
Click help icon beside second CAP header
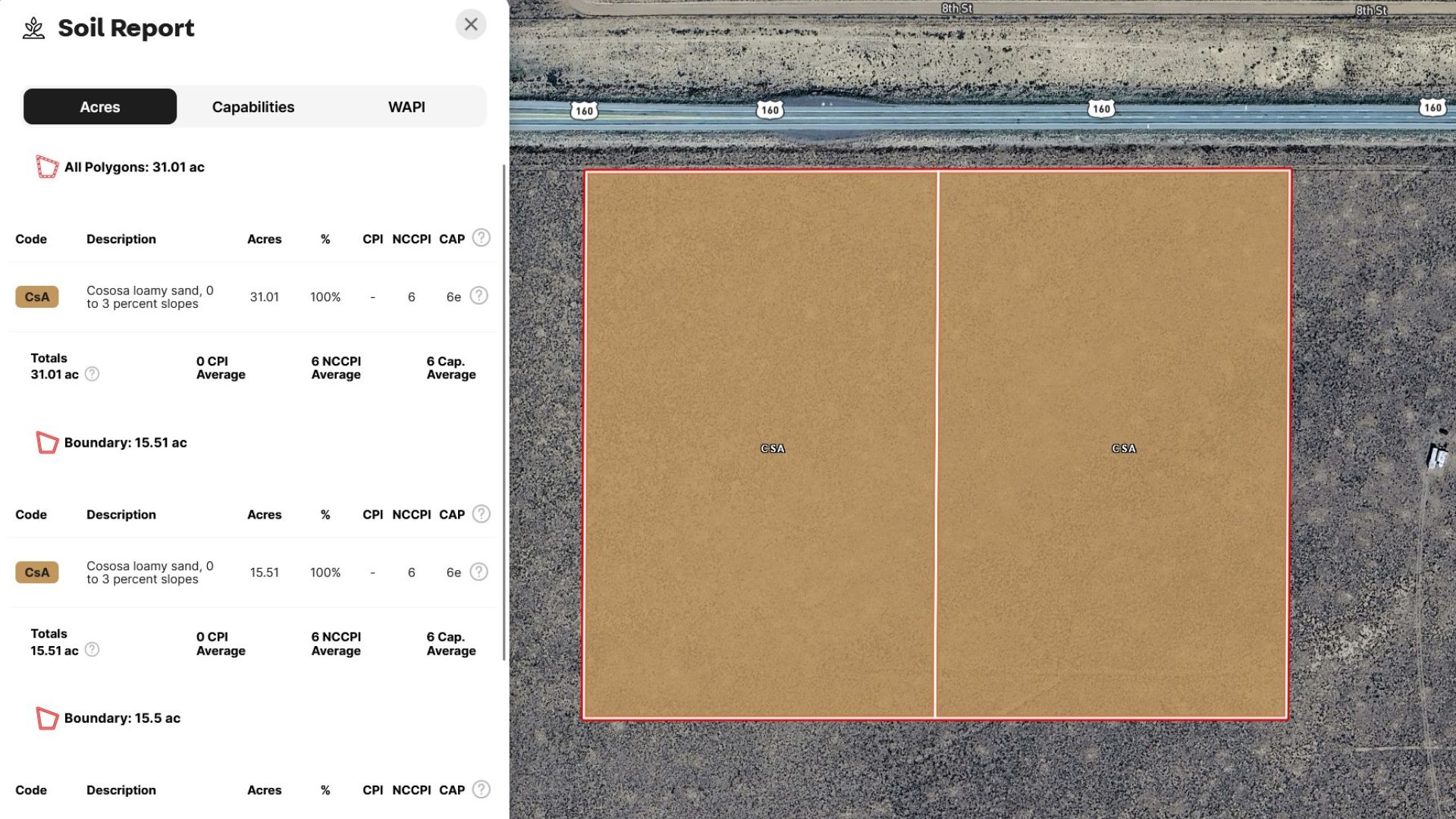tap(481, 513)
